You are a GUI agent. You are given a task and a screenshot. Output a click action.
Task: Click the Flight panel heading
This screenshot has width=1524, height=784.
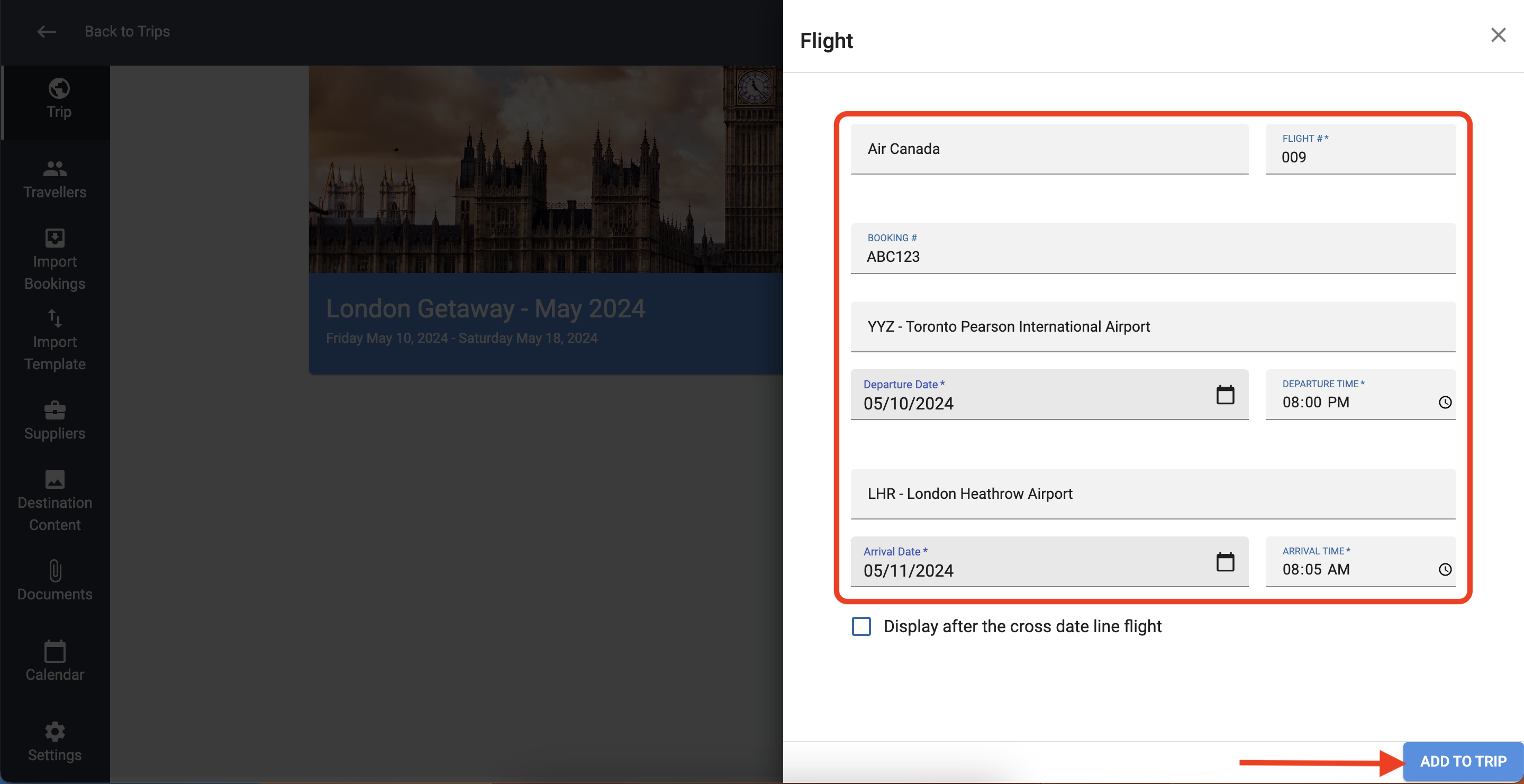826,41
